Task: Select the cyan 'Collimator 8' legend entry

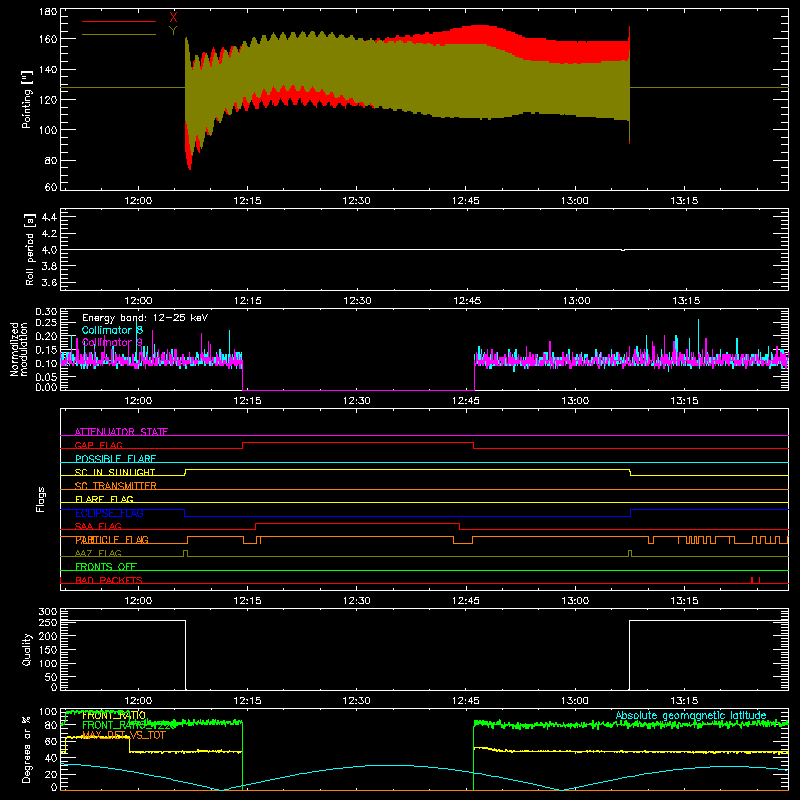Action: point(112,330)
